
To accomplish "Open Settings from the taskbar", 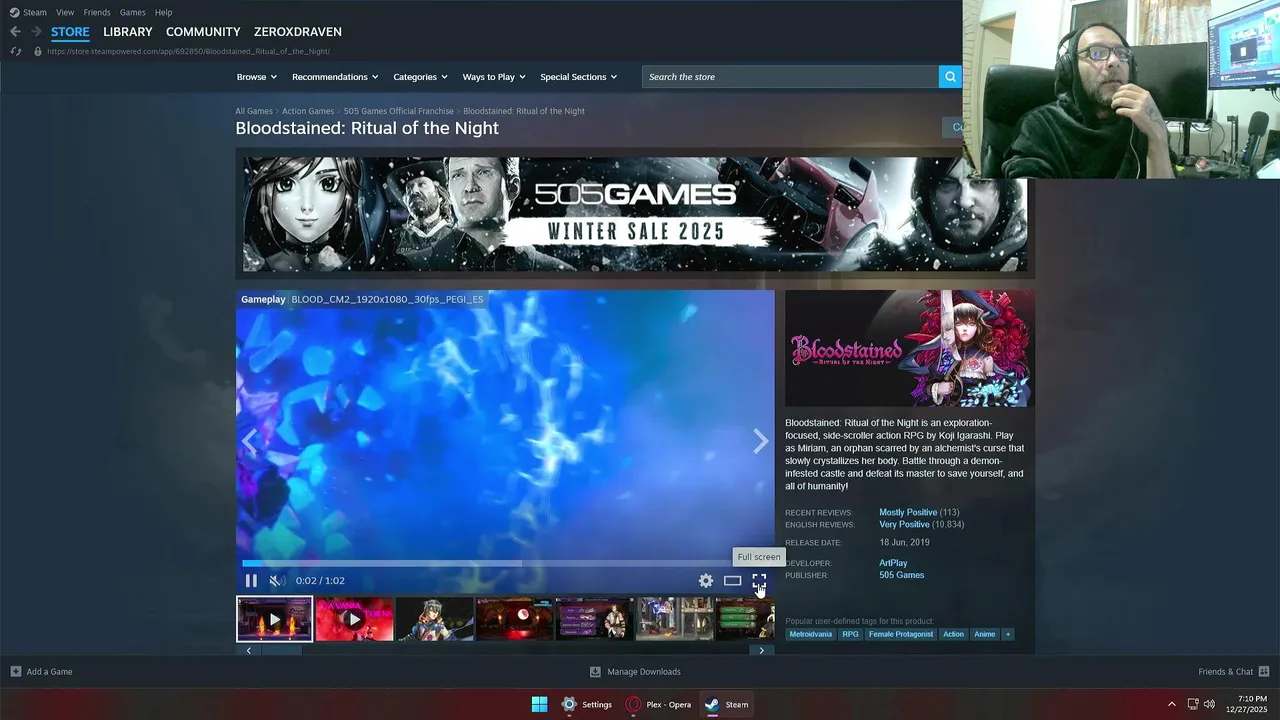I will click(586, 704).
